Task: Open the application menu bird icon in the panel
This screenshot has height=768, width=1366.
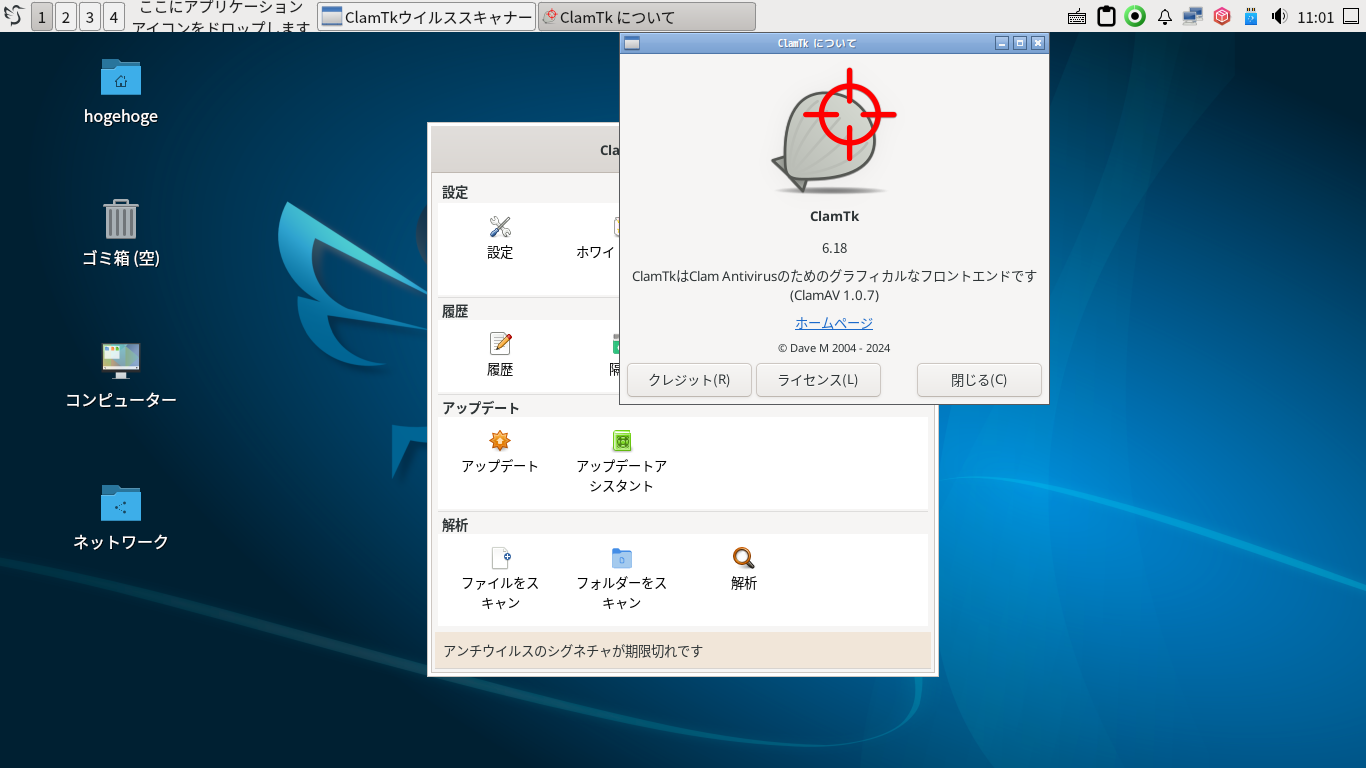Action: (x=14, y=16)
